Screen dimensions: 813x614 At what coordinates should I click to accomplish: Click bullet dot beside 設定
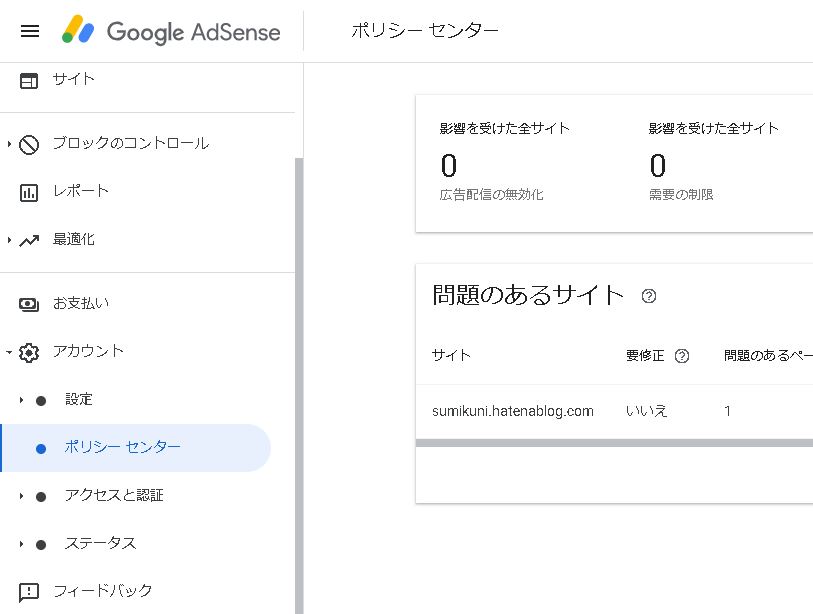pos(41,400)
